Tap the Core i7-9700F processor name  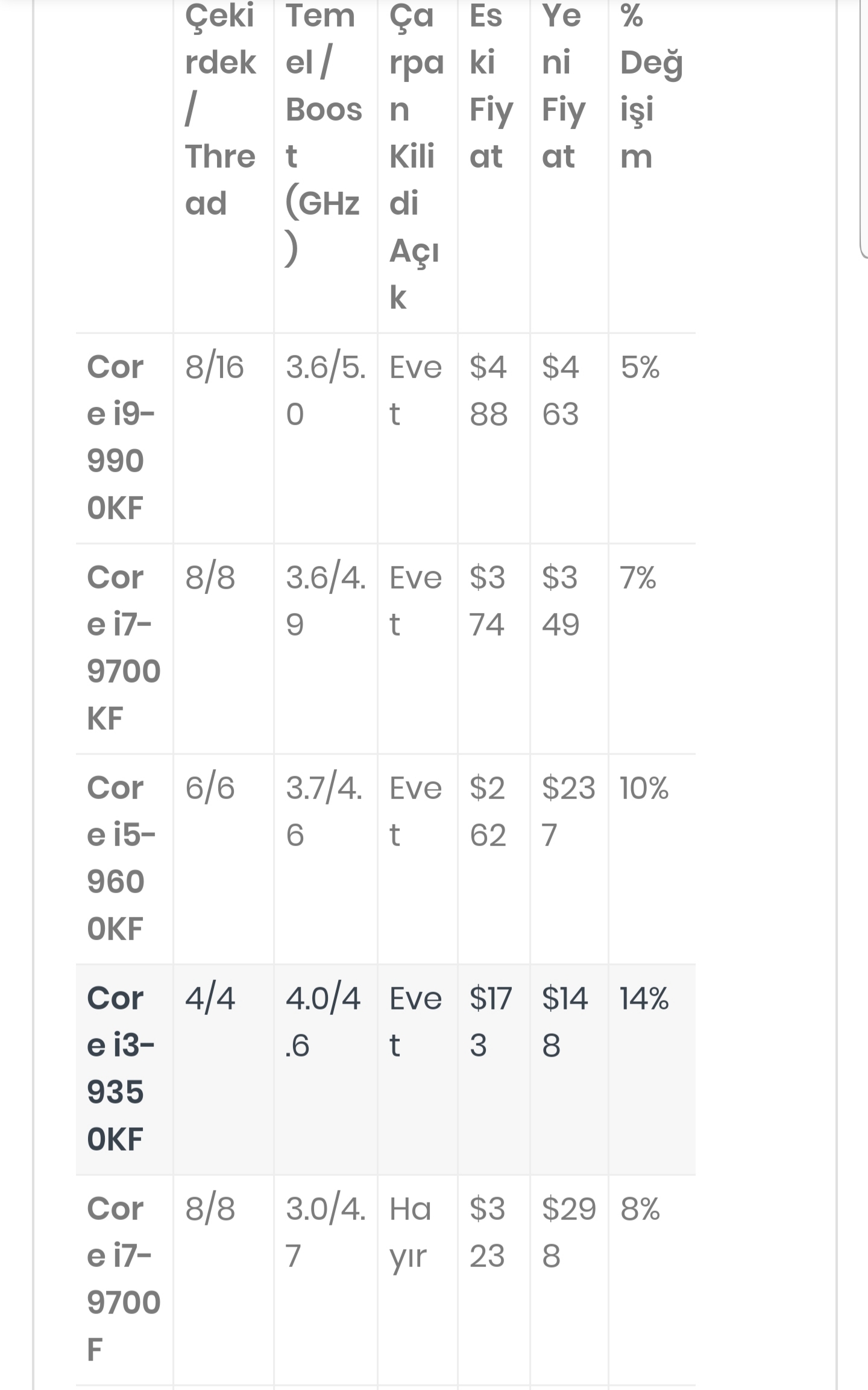click(x=124, y=1279)
